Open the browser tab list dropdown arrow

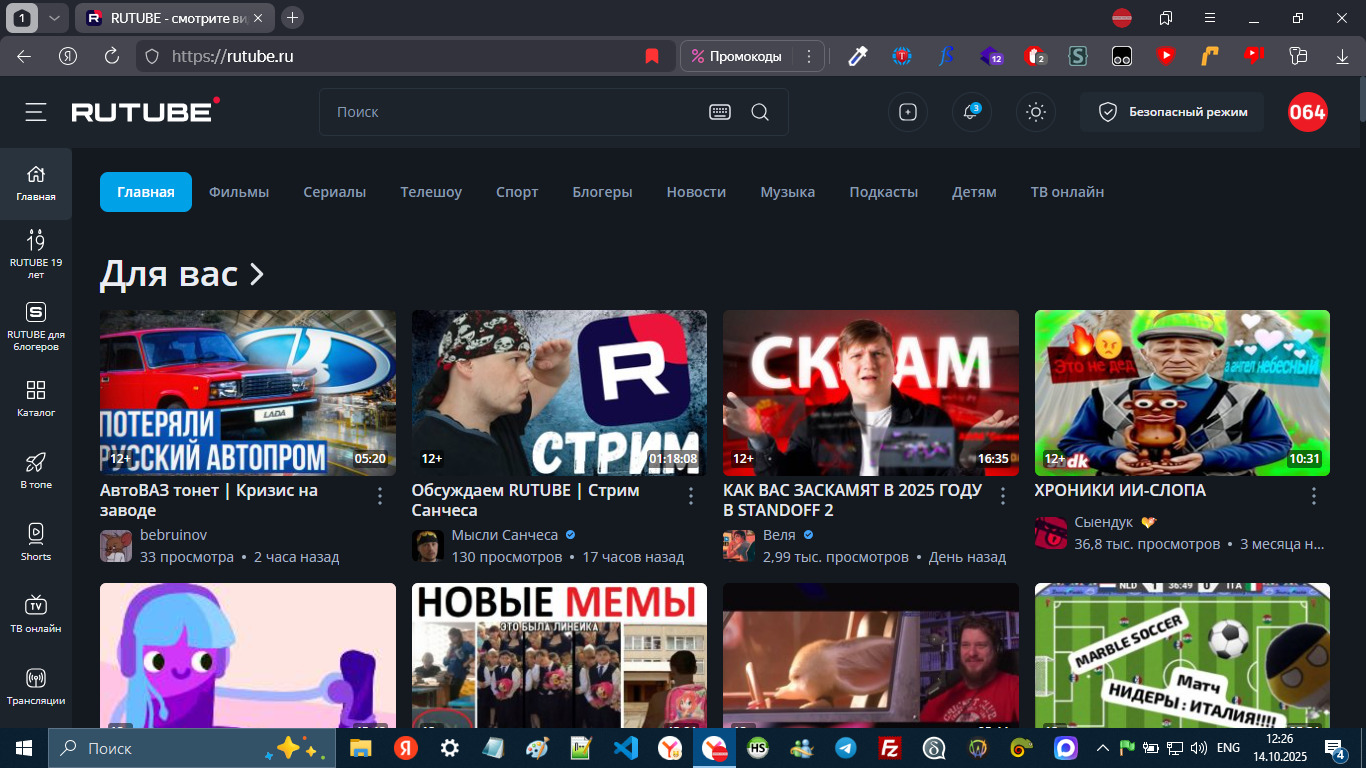(54, 17)
